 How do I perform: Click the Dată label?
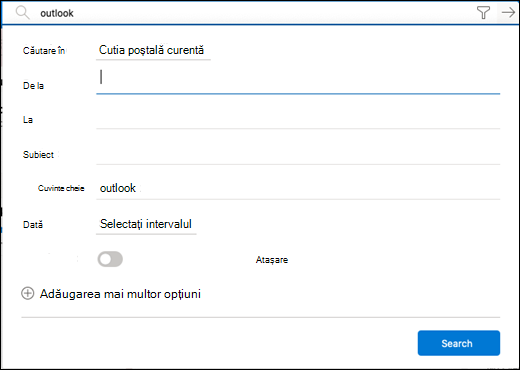pos(33,225)
